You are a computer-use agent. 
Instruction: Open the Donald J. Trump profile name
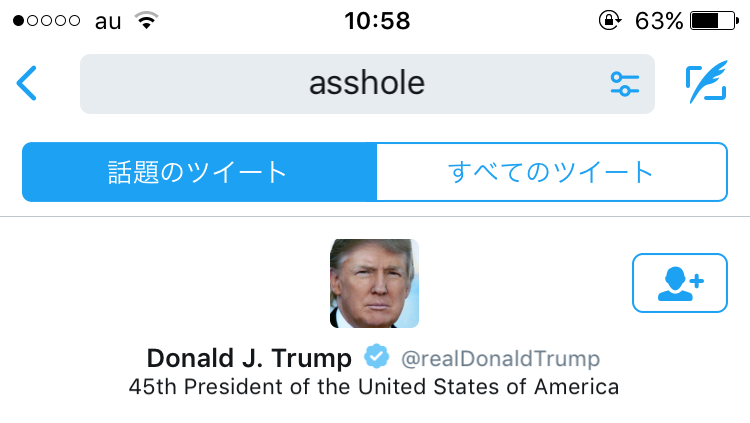249,358
